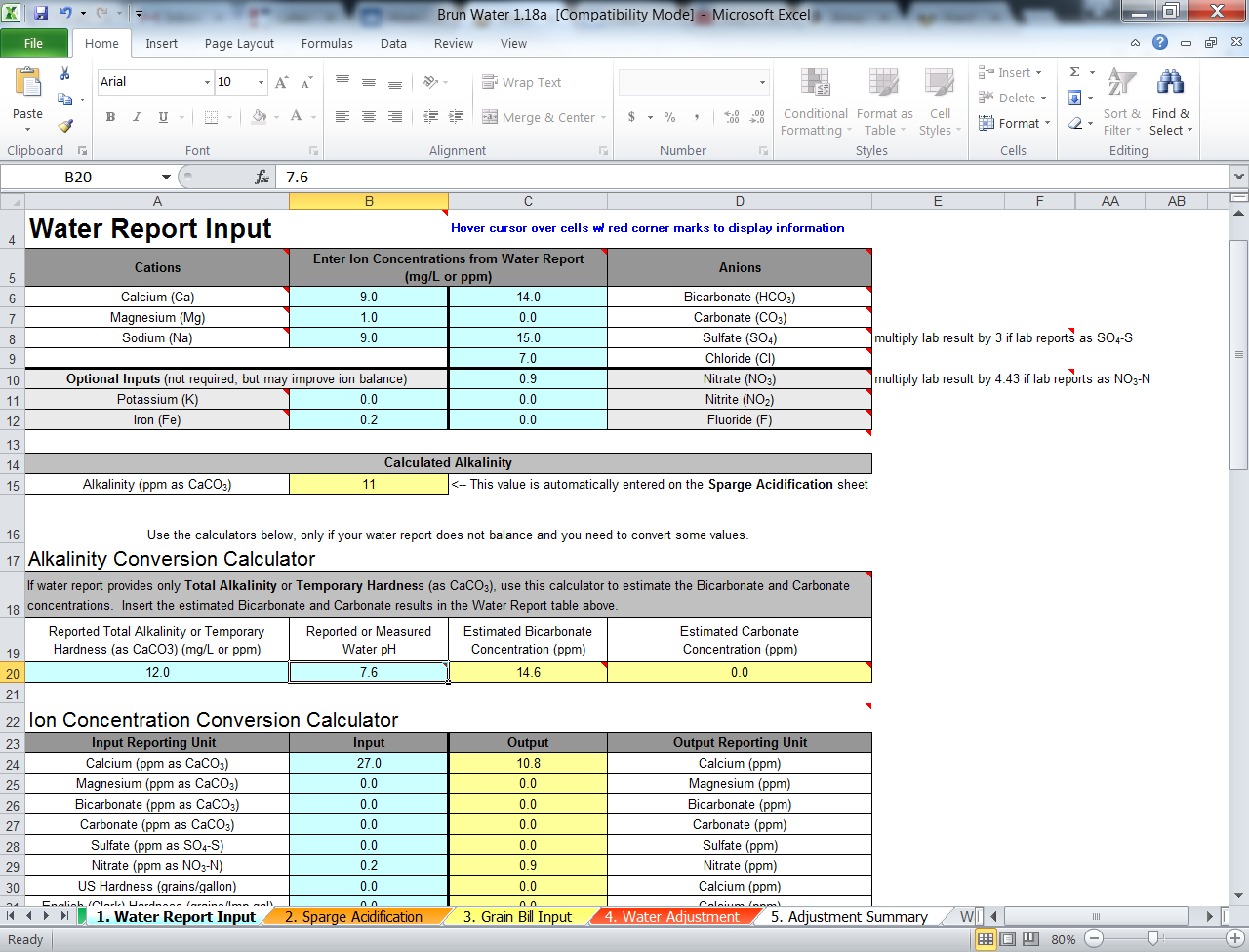The height and width of the screenshot is (952, 1249).
Task: Switch to Page Layout view in status bar
Action: tap(1007, 939)
